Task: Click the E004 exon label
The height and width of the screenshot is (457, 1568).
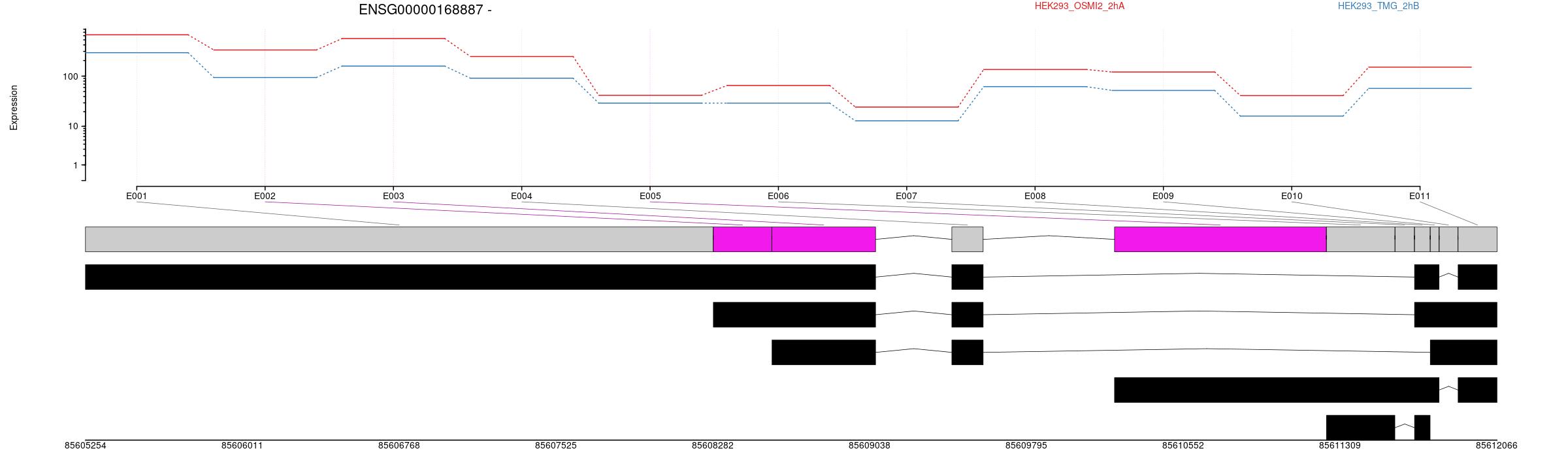Action: (521, 196)
